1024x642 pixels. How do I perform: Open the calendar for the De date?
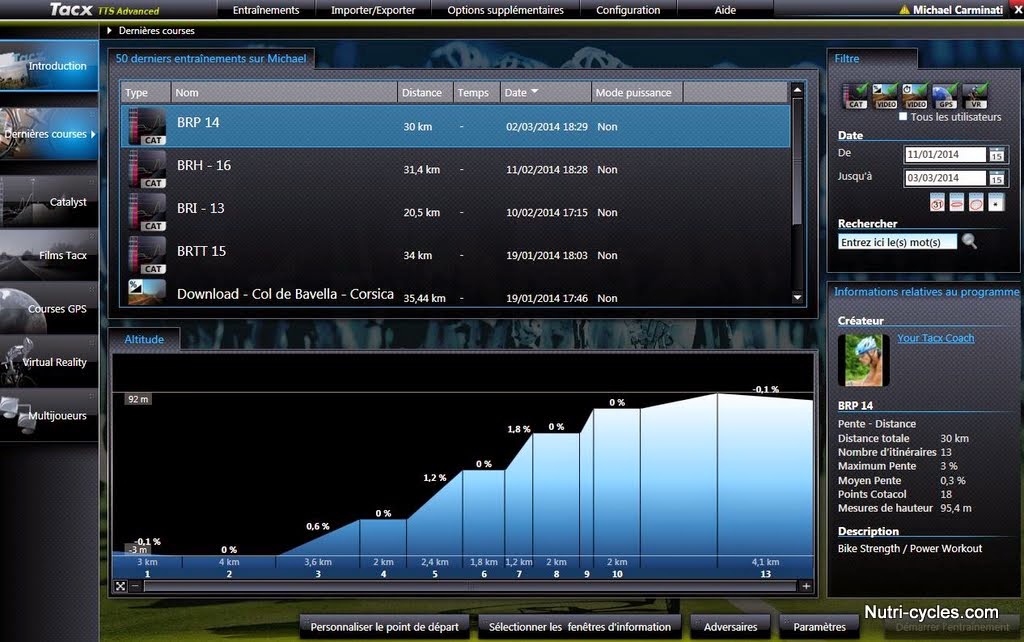coord(996,155)
